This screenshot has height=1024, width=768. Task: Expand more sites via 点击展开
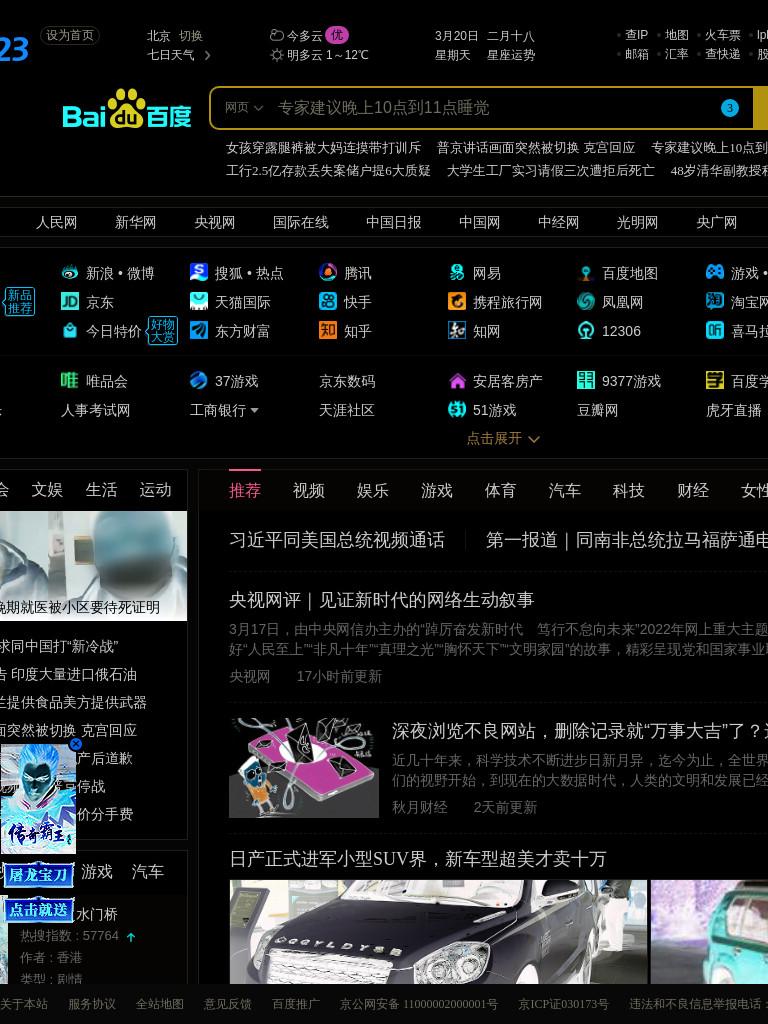[x=503, y=438]
